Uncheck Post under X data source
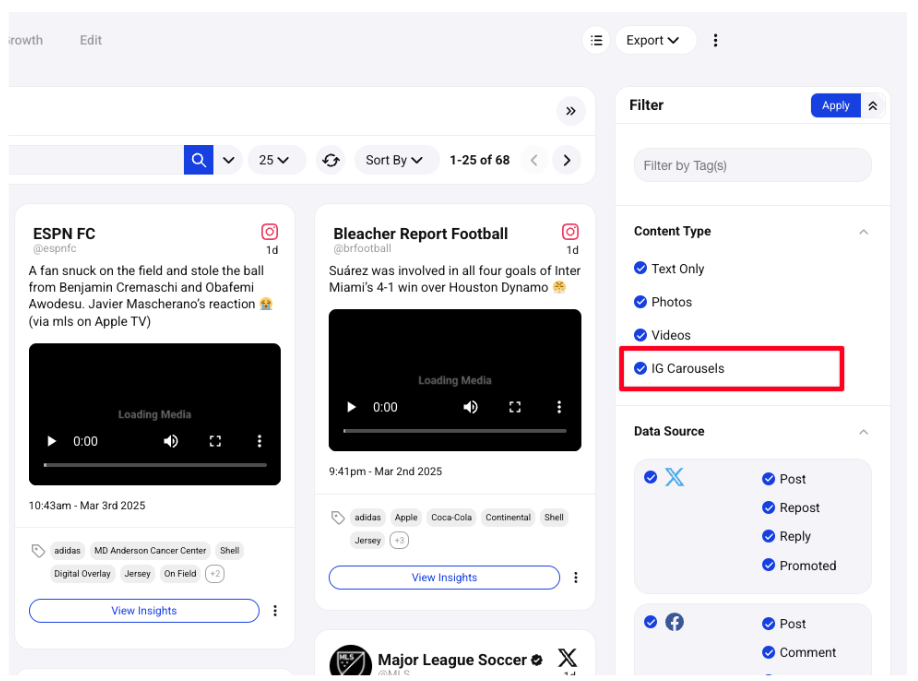The width and height of the screenshot is (918, 681). (x=769, y=479)
